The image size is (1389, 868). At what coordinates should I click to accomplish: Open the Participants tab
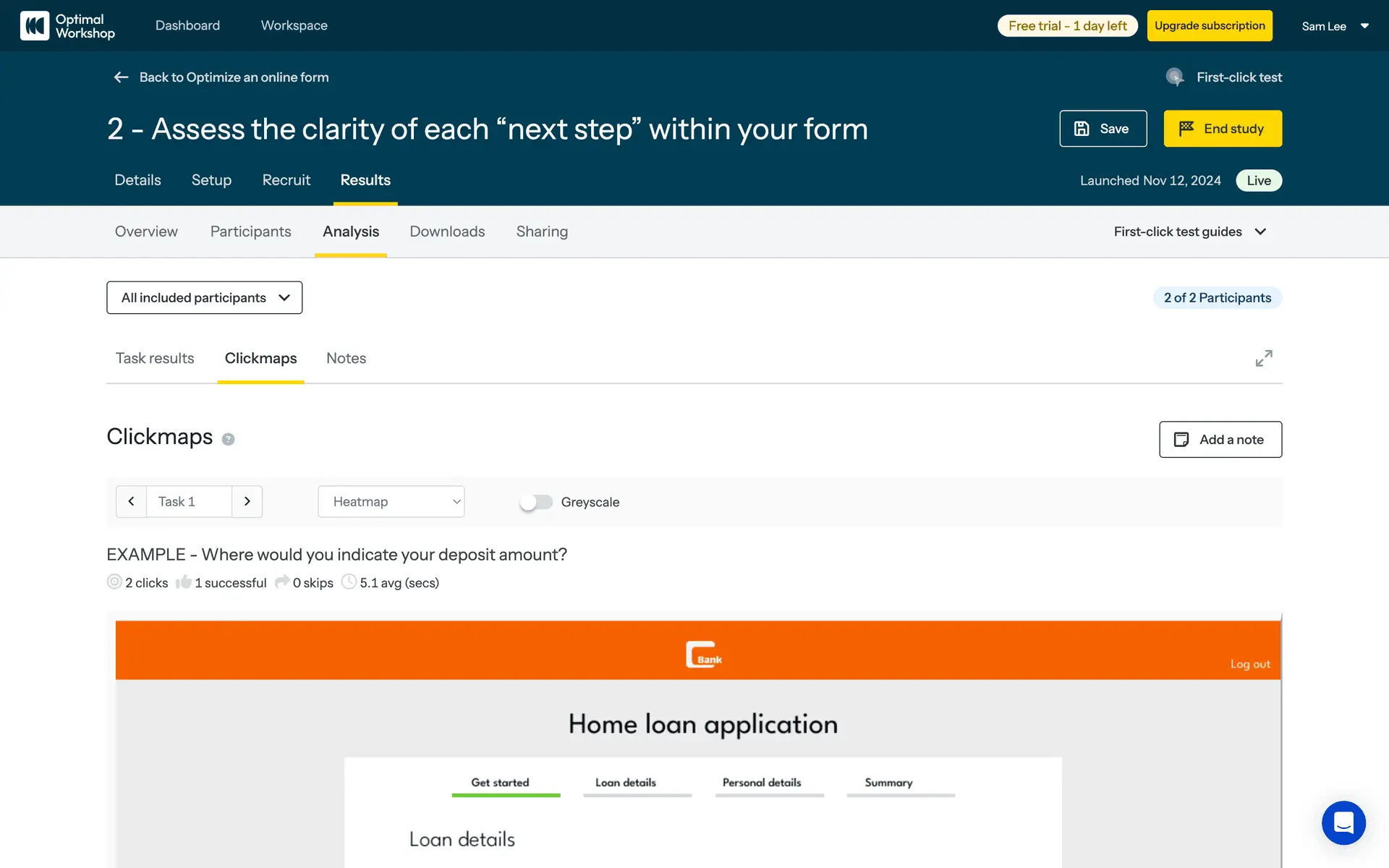(x=250, y=231)
